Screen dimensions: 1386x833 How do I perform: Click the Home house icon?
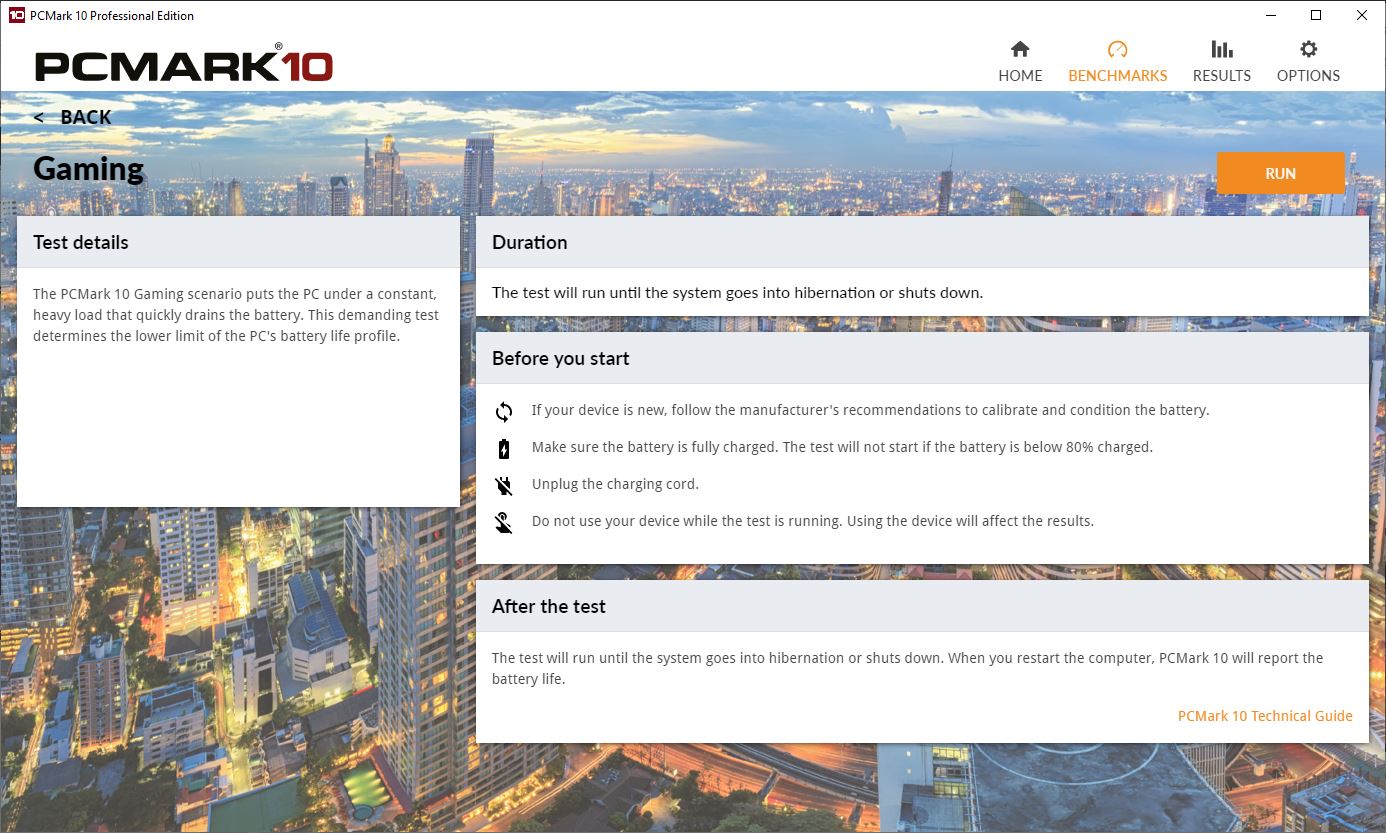coord(1020,49)
